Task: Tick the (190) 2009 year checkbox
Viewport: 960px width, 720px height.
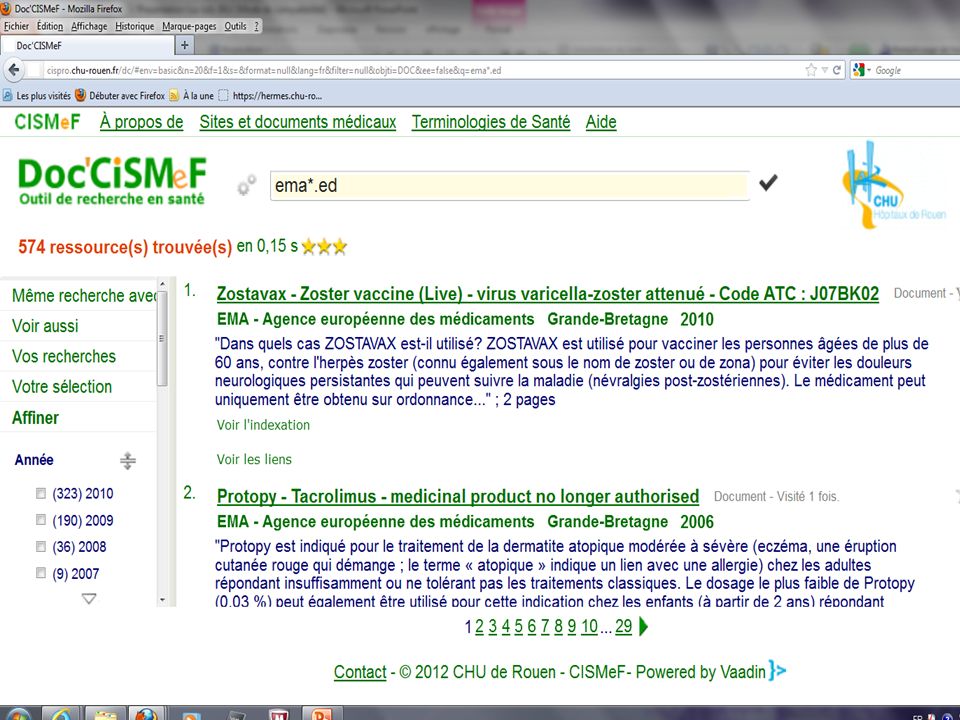Action: [x=41, y=520]
